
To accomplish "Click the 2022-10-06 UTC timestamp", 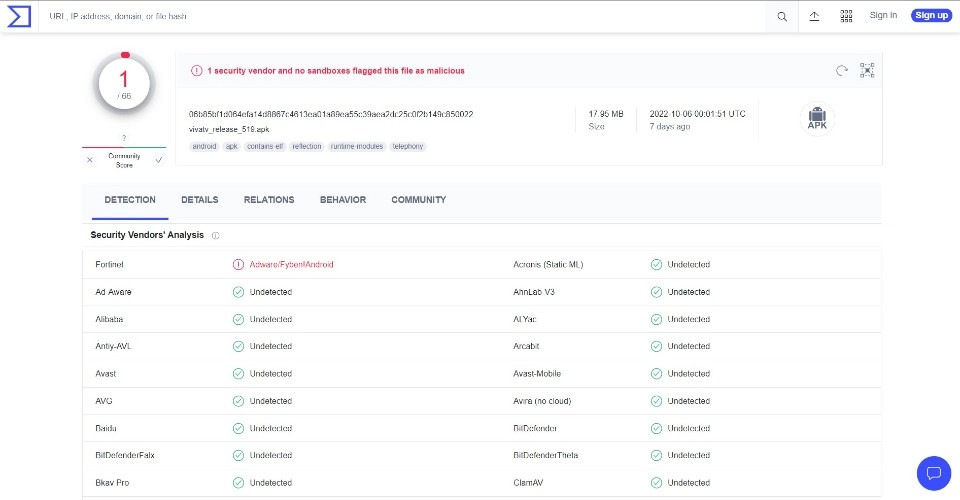I will pos(697,114).
